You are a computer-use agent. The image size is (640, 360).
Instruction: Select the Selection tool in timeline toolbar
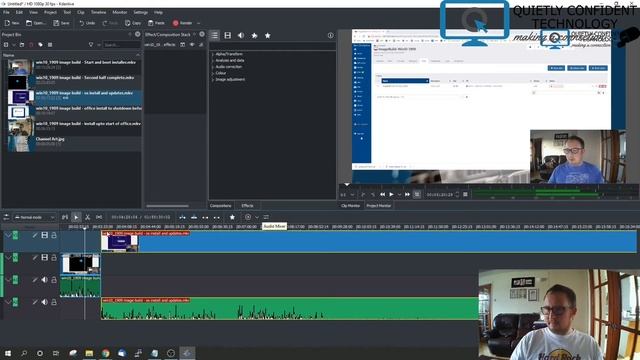76,217
